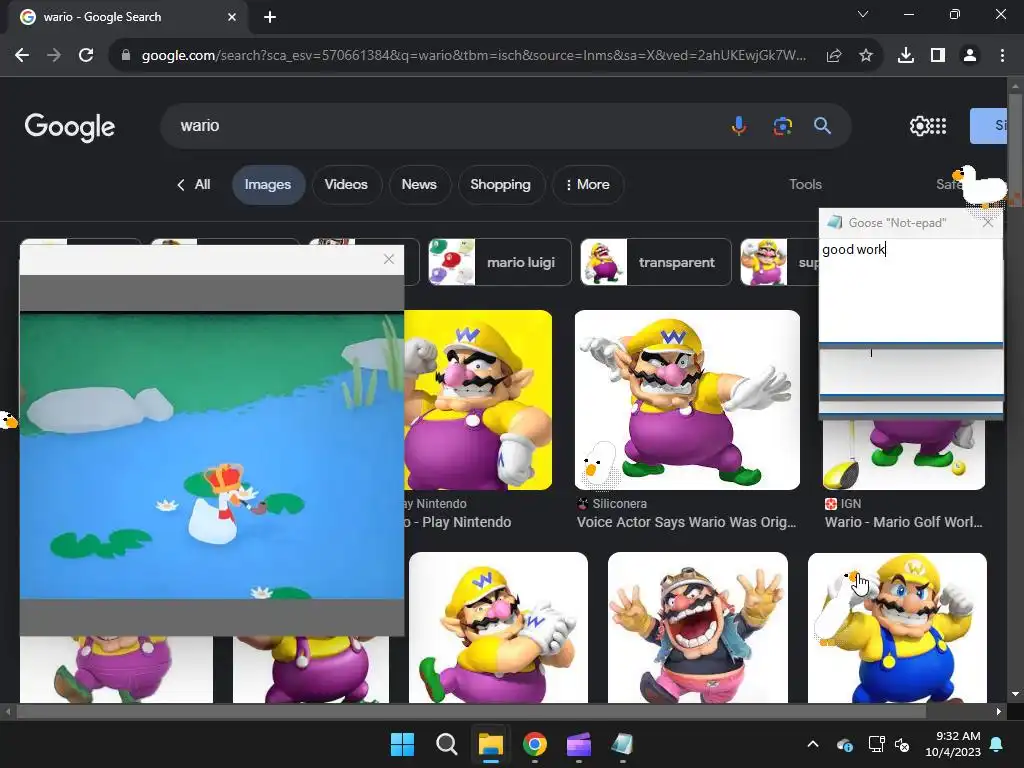Click the page horizontal scrollbar thumb
Viewport: 1024px width, 768px height.
(470, 712)
